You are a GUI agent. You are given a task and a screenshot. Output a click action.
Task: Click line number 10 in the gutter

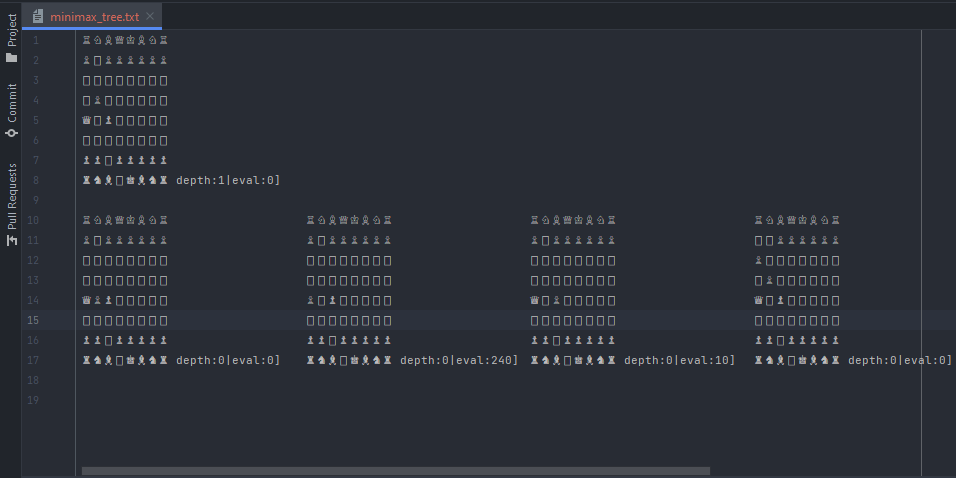pyautogui.click(x=33, y=220)
